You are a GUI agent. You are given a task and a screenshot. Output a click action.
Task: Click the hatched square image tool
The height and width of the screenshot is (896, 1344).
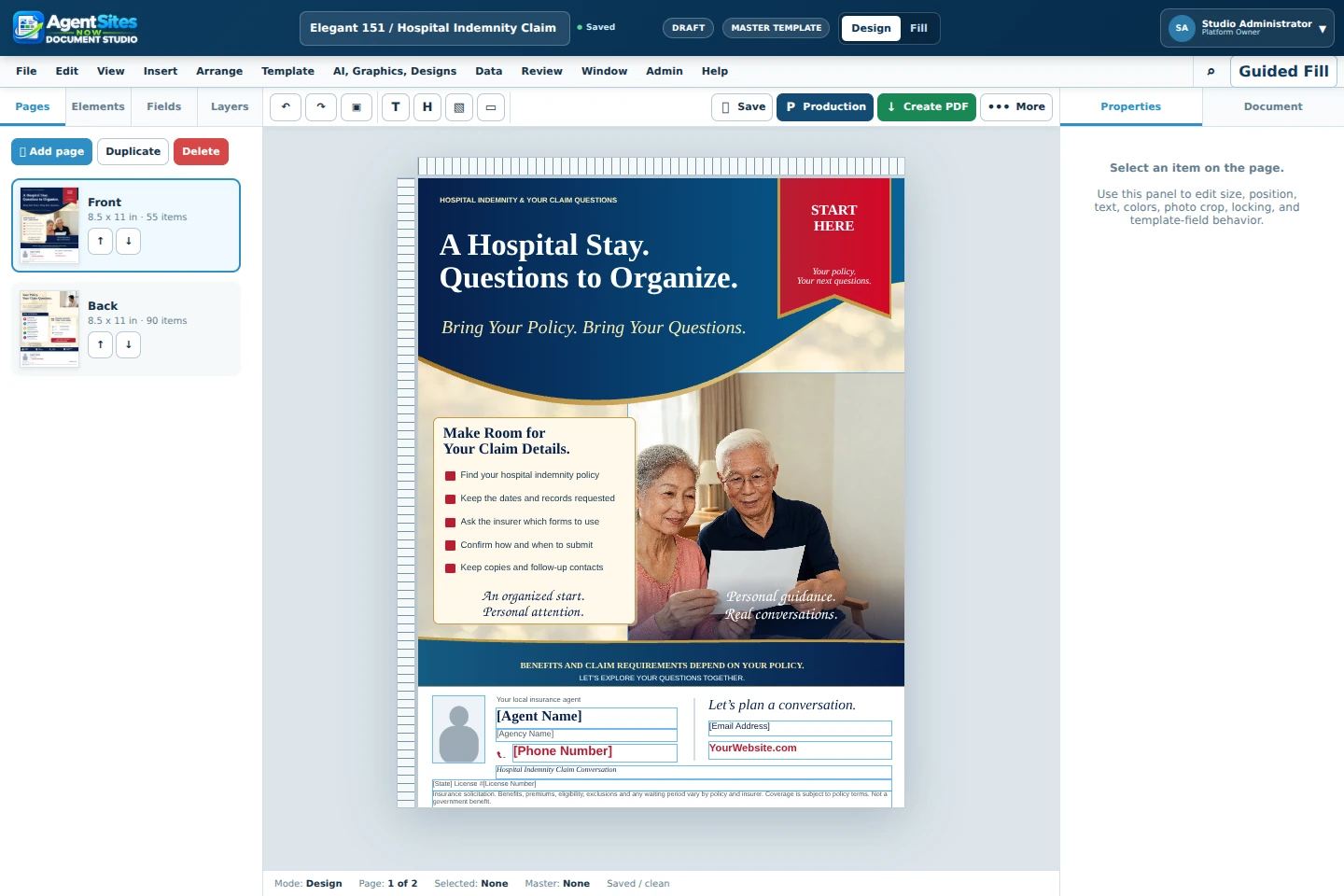(459, 107)
